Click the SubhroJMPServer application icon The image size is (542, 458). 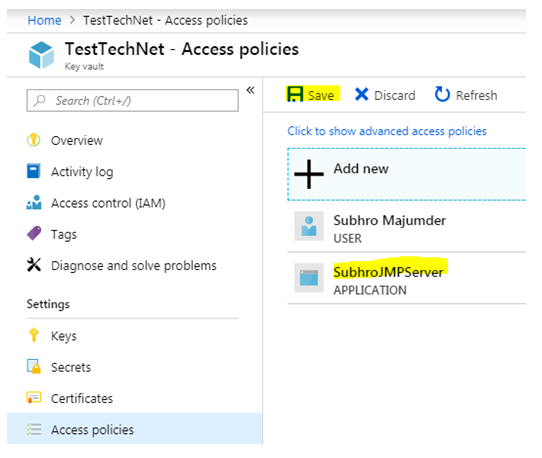[x=309, y=278]
